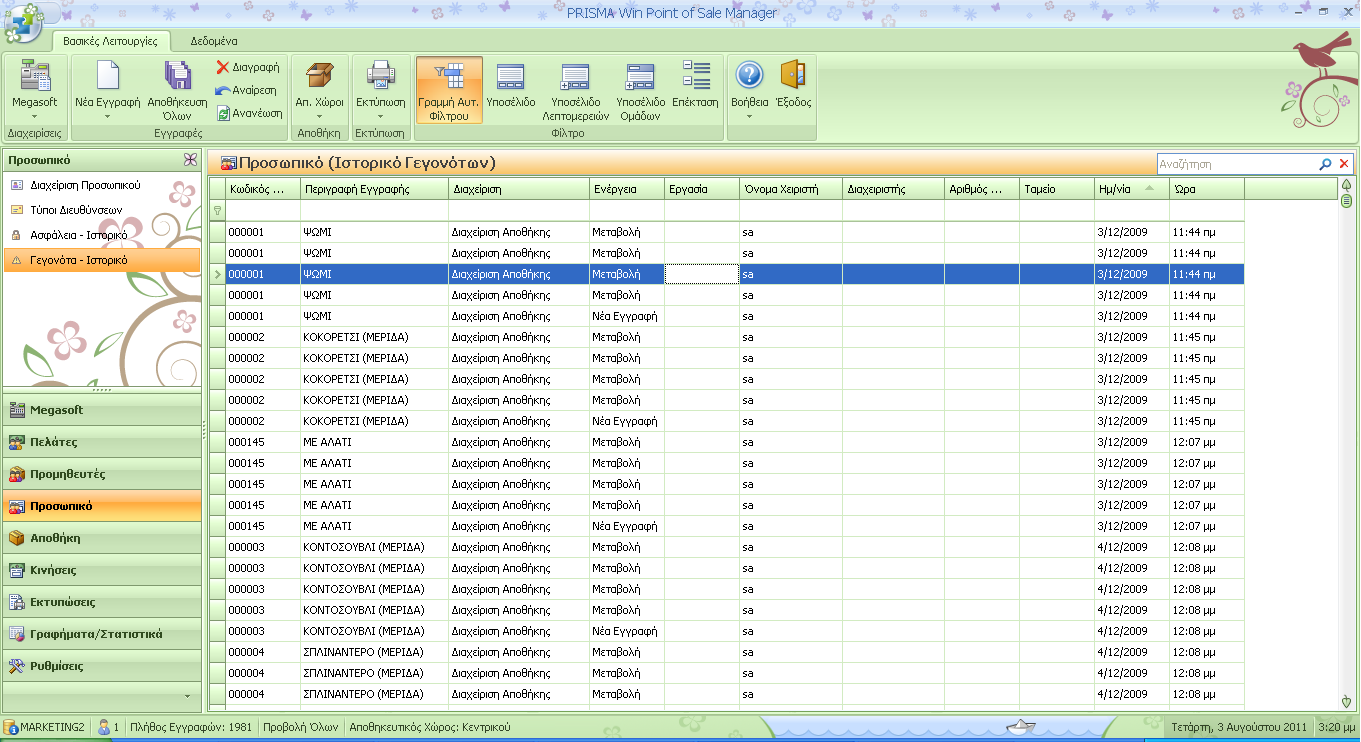Sort by Κωδικός column header

[x=263, y=188]
